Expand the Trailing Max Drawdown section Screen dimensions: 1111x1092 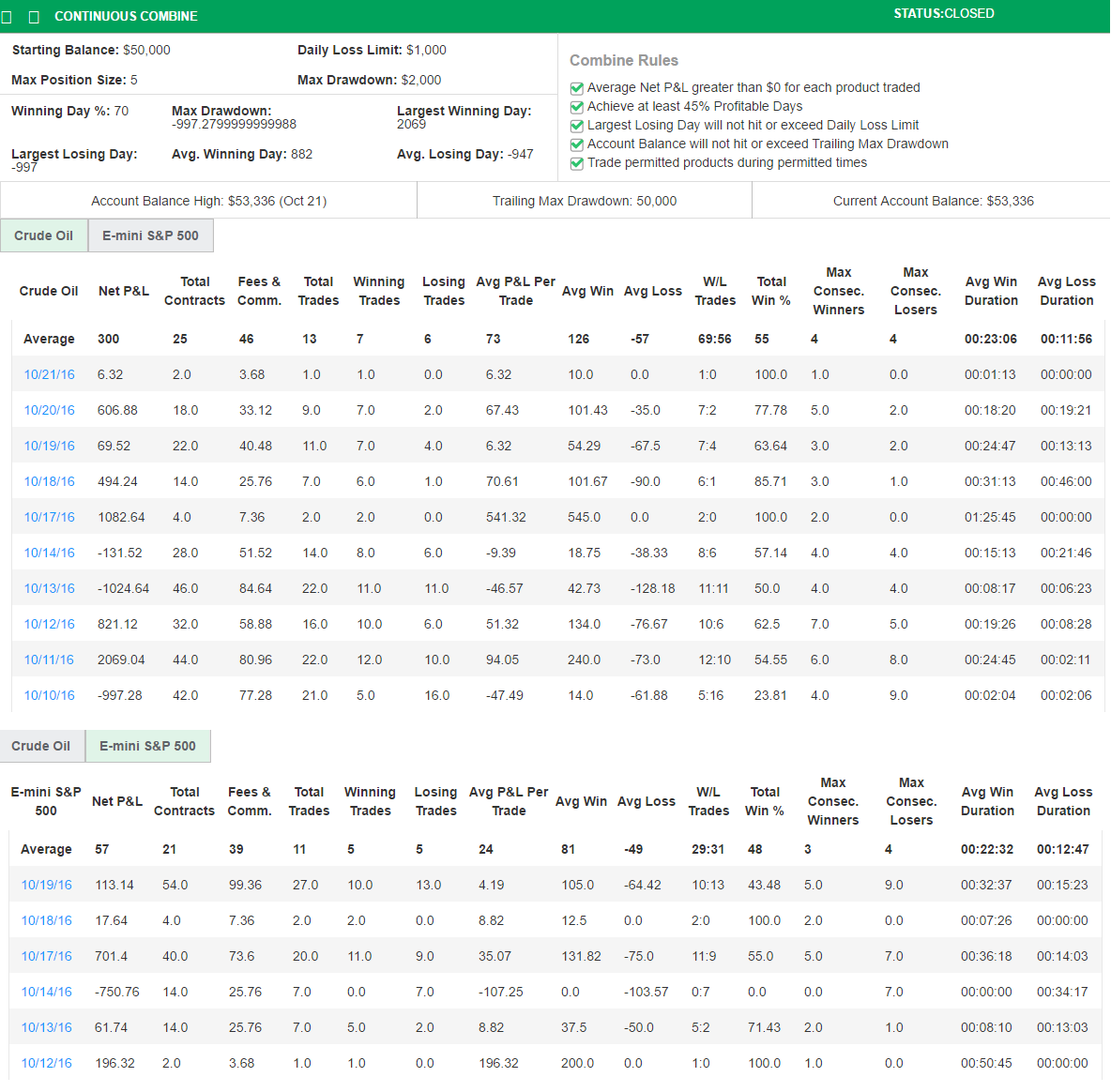click(584, 200)
